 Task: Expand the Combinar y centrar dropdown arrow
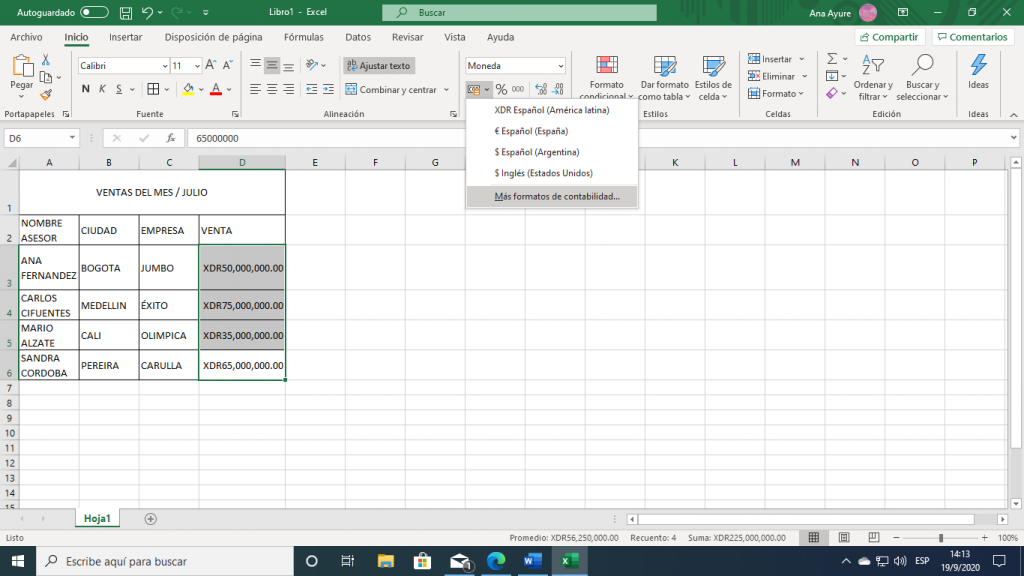tap(445, 89)
